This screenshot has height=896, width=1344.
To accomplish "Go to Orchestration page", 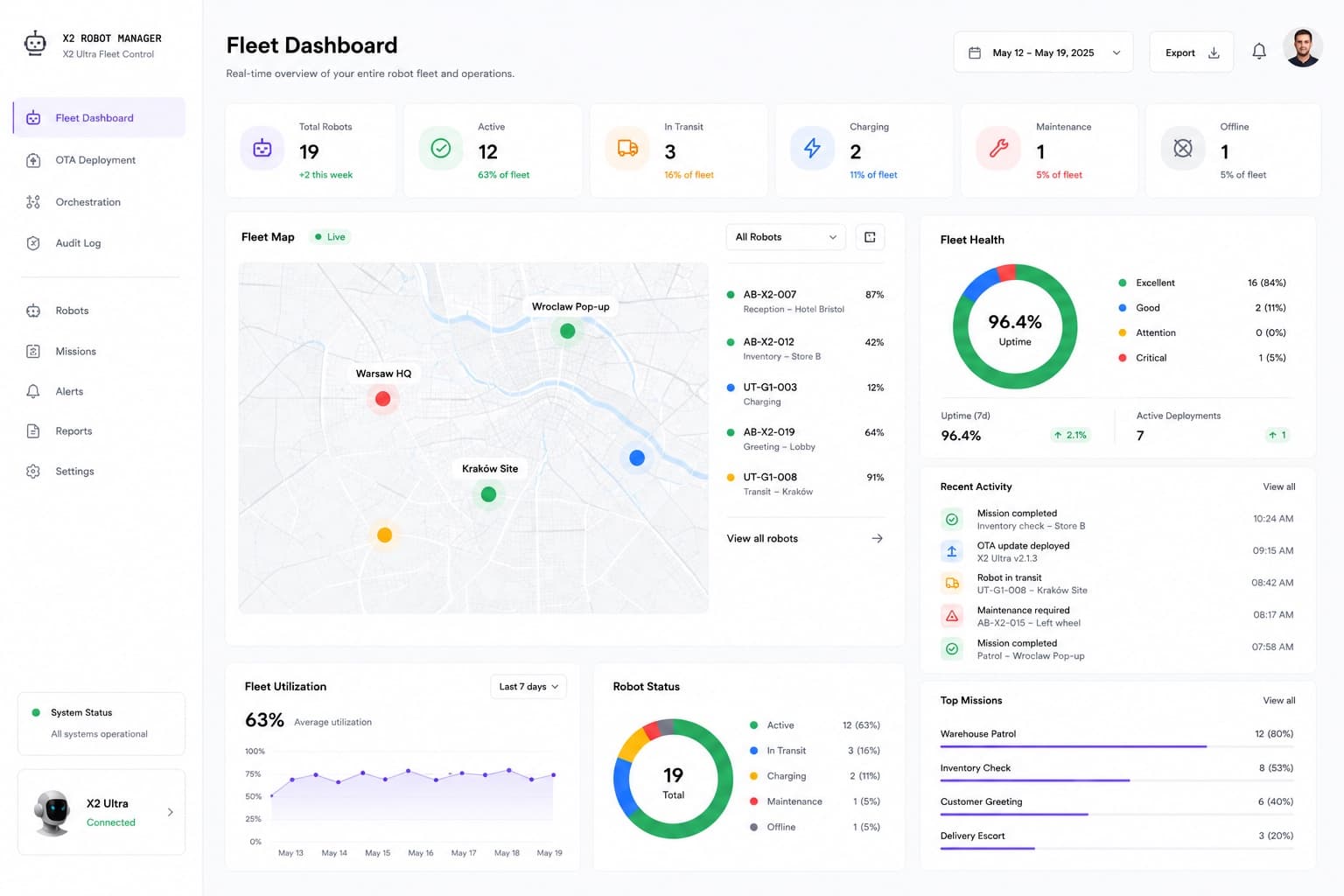I will click(x=87, y=202).
